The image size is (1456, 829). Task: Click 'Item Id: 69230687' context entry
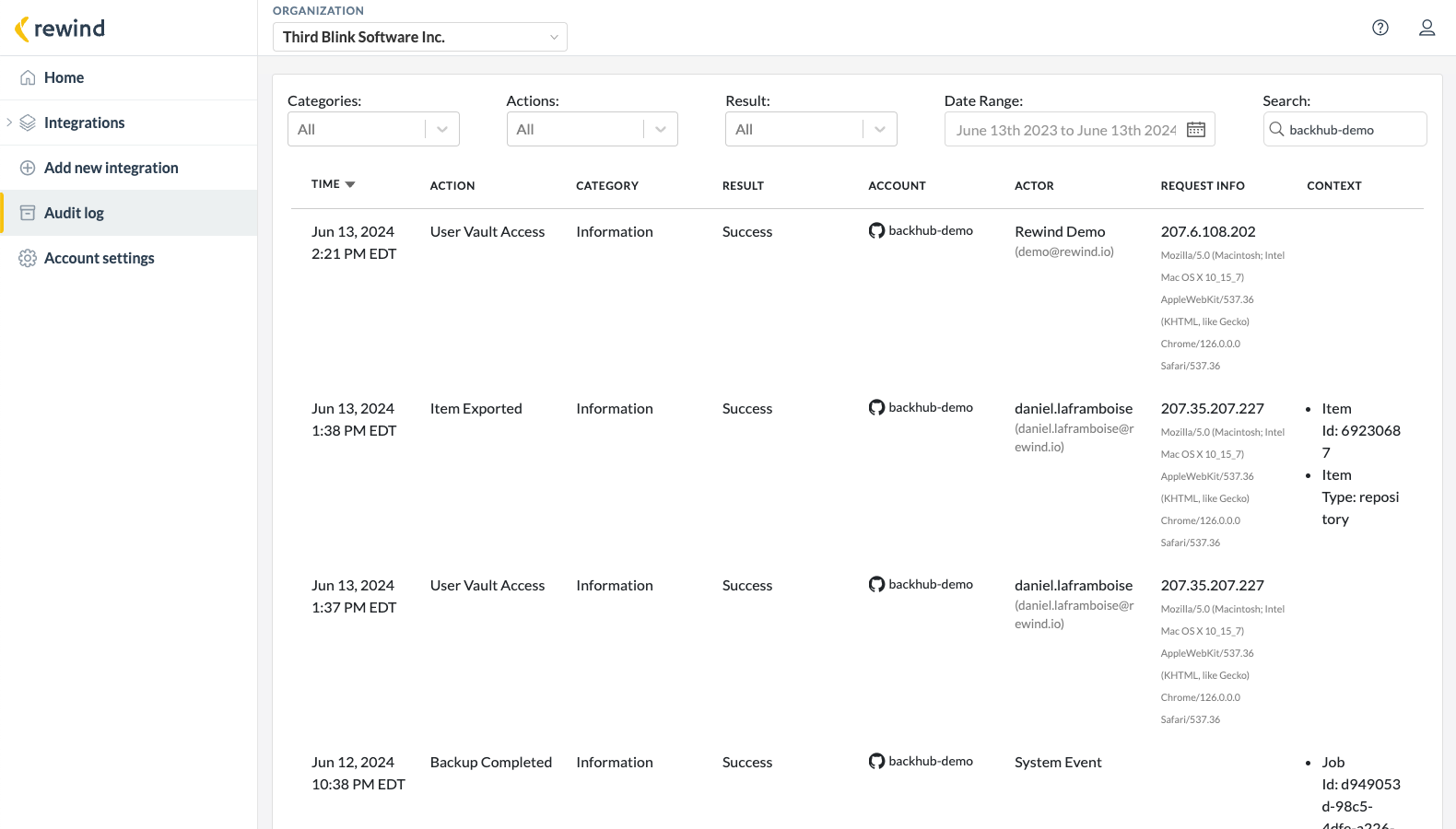pyautogui.click(x=1361, y=430)
